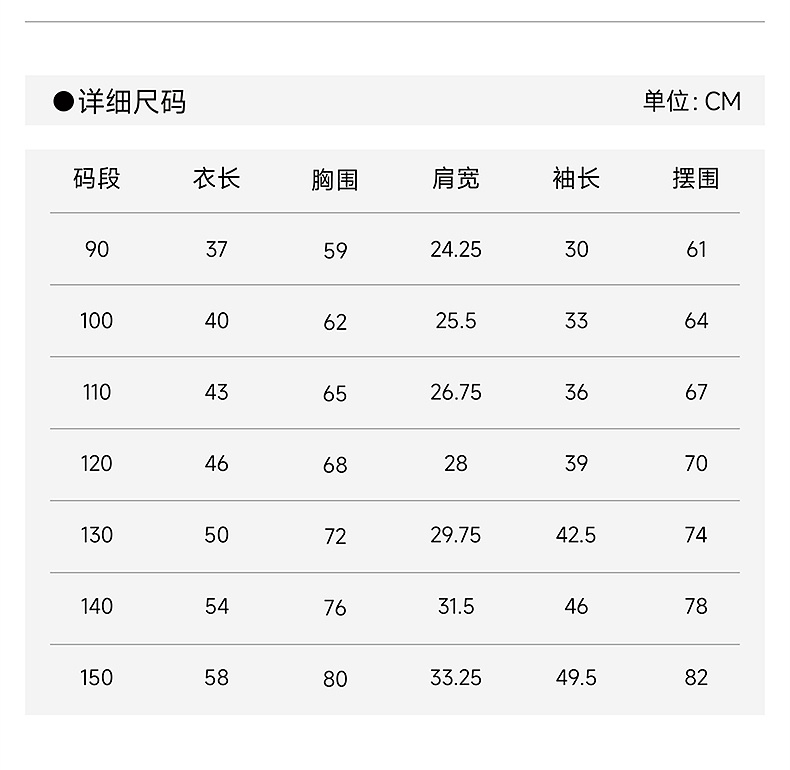Click the 24.25 shoulder width value
The width and height of the screenshot is (790, 770).
456,249
